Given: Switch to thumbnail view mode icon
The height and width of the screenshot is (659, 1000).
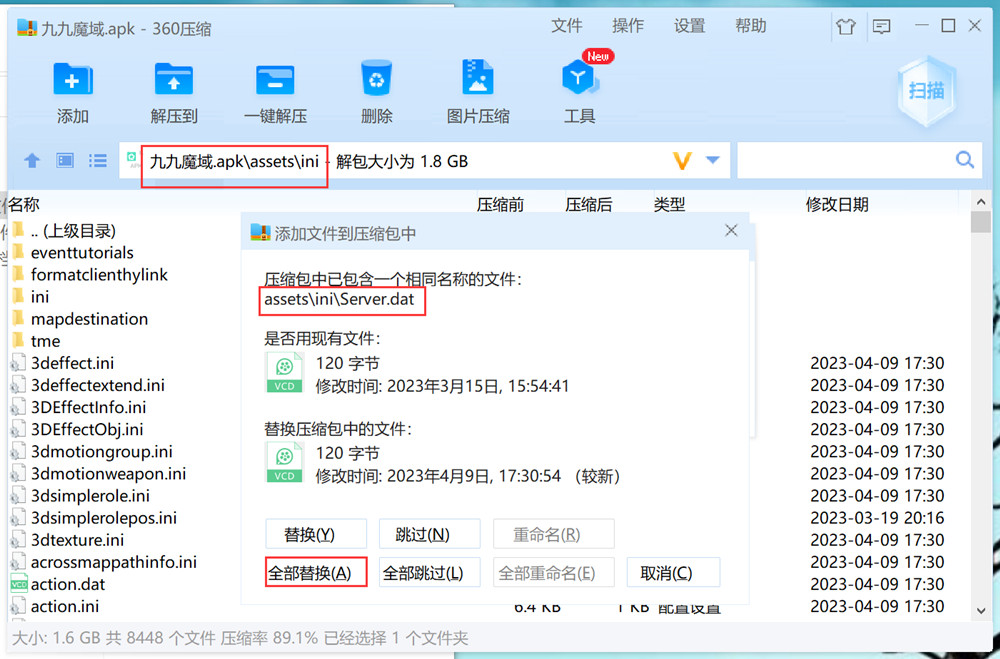Looking at the screenshot, I should point(65,161).
